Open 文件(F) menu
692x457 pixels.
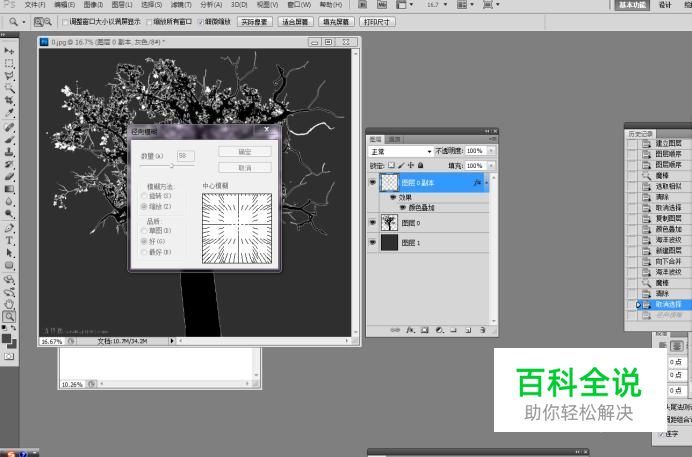pos(34,5)
